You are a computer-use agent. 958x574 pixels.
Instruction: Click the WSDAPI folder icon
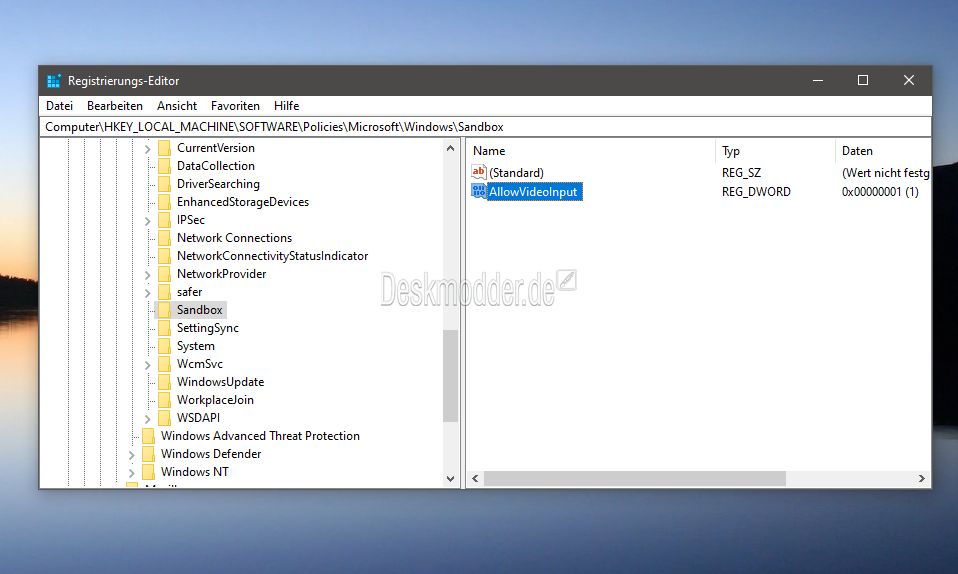pyautogui.click(x=164, y=418)
